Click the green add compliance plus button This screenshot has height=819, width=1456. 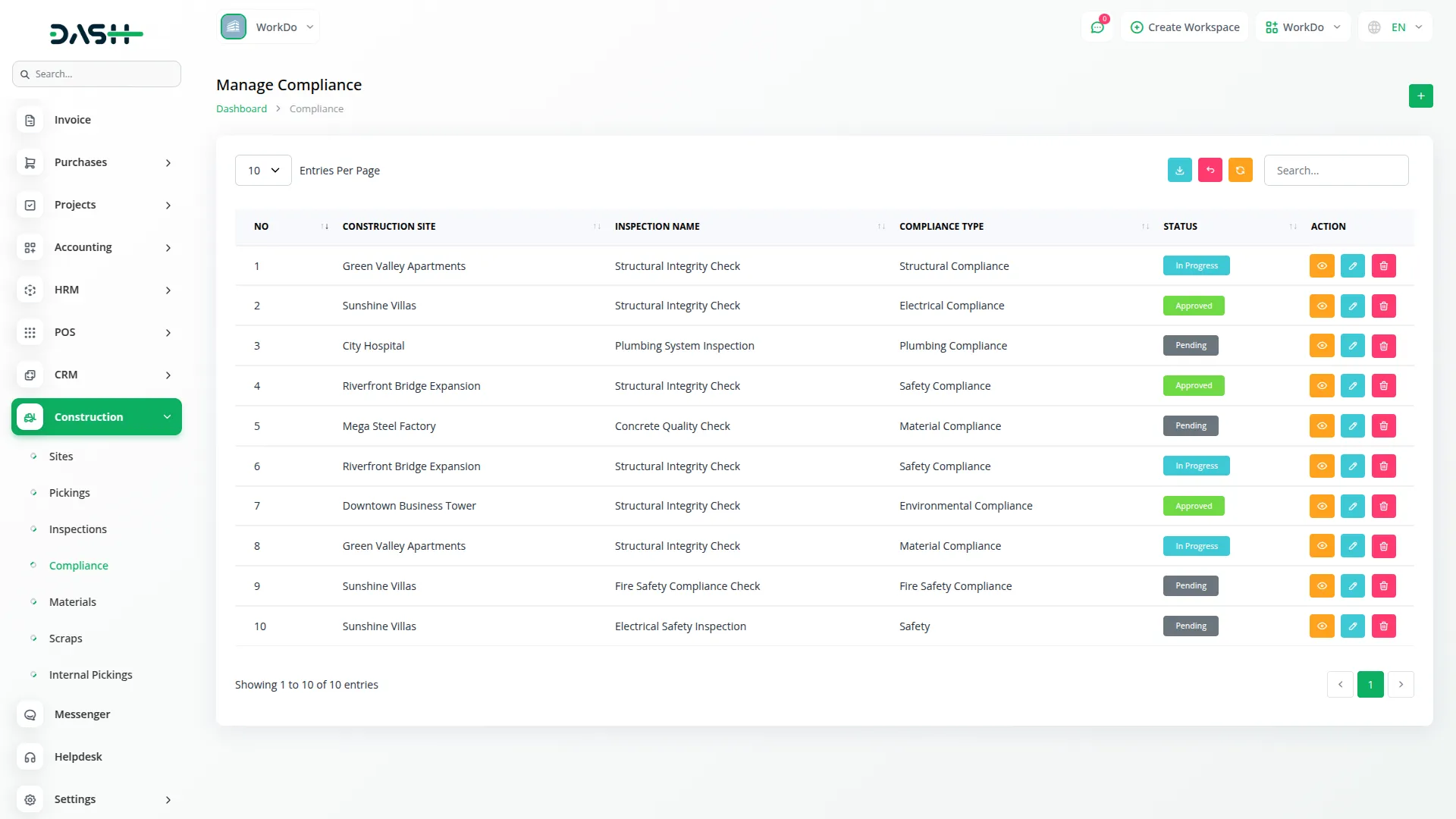1420,96
